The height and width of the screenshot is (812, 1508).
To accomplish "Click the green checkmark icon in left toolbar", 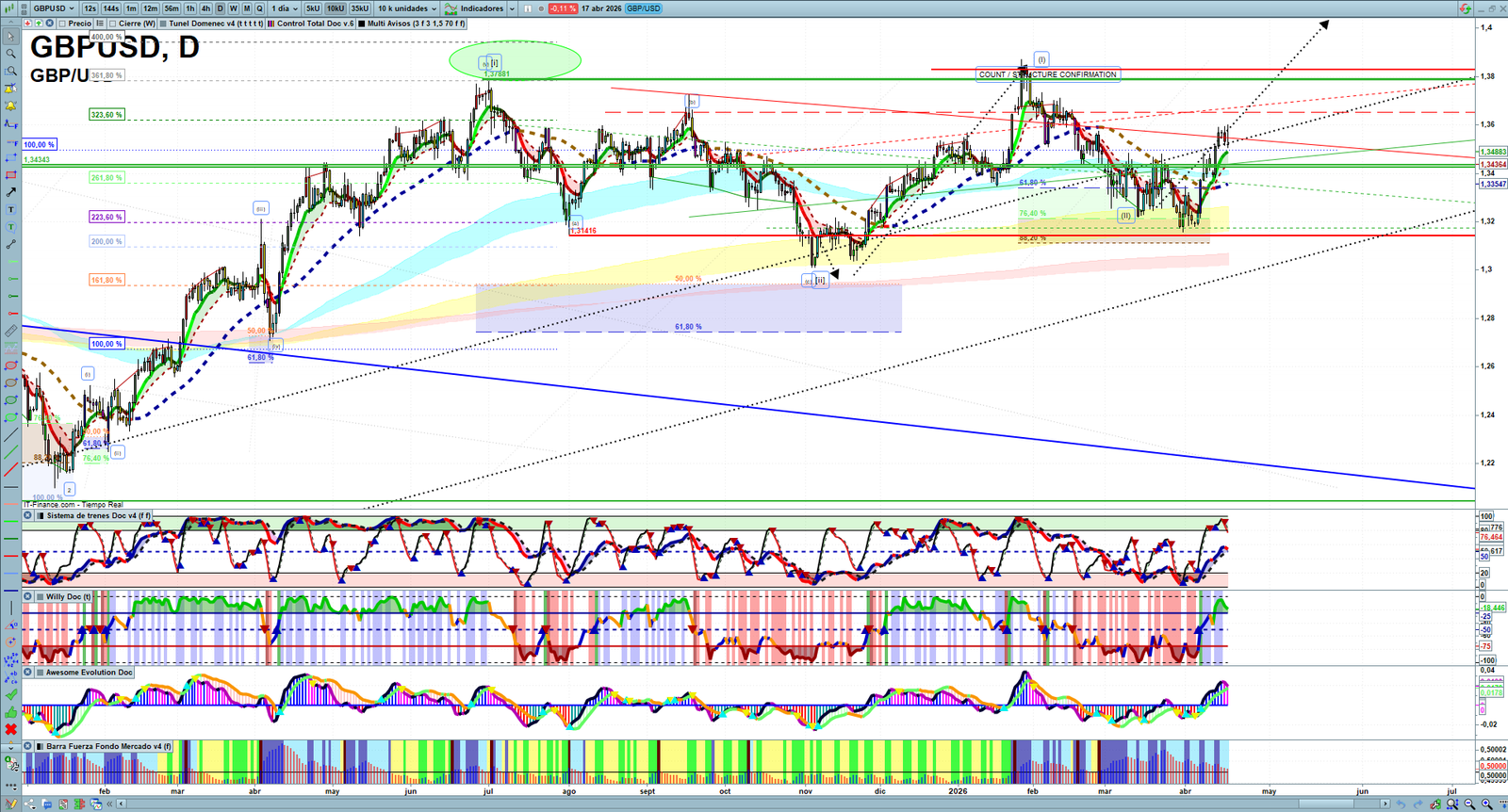I will pyautogui.click(x=10, y=694).
